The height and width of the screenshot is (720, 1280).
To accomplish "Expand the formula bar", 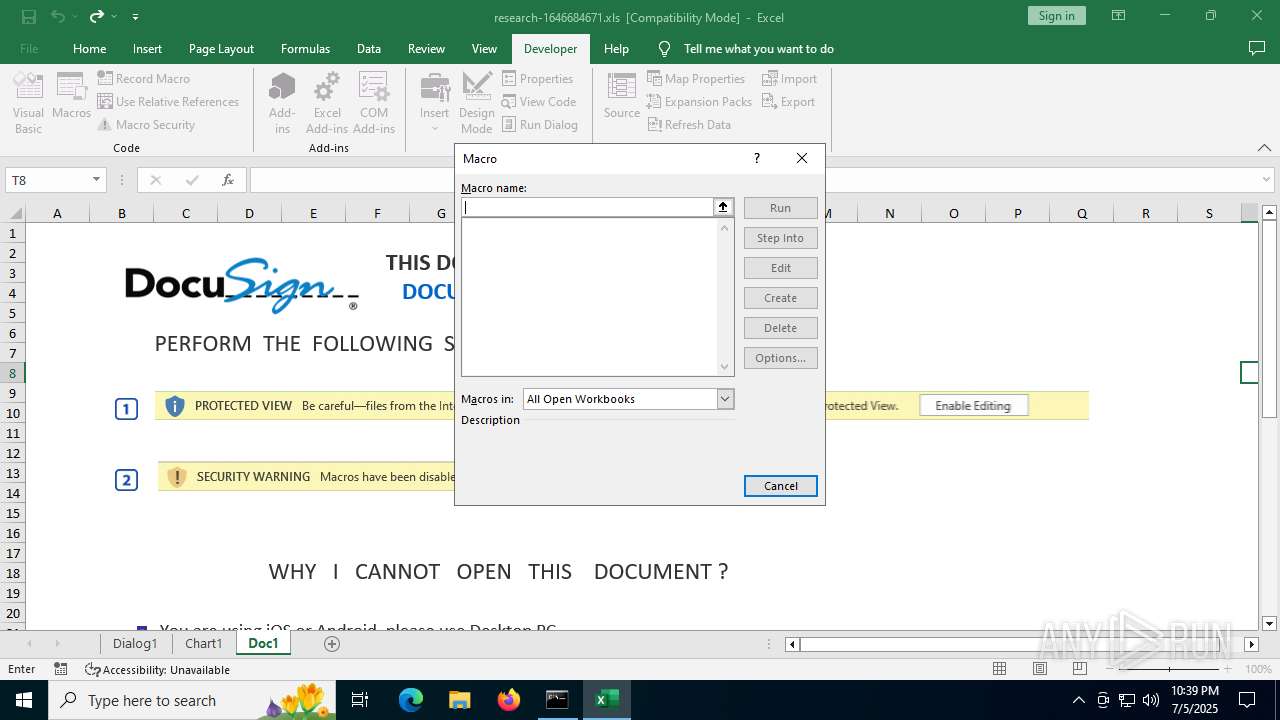I will (1268, 180).
